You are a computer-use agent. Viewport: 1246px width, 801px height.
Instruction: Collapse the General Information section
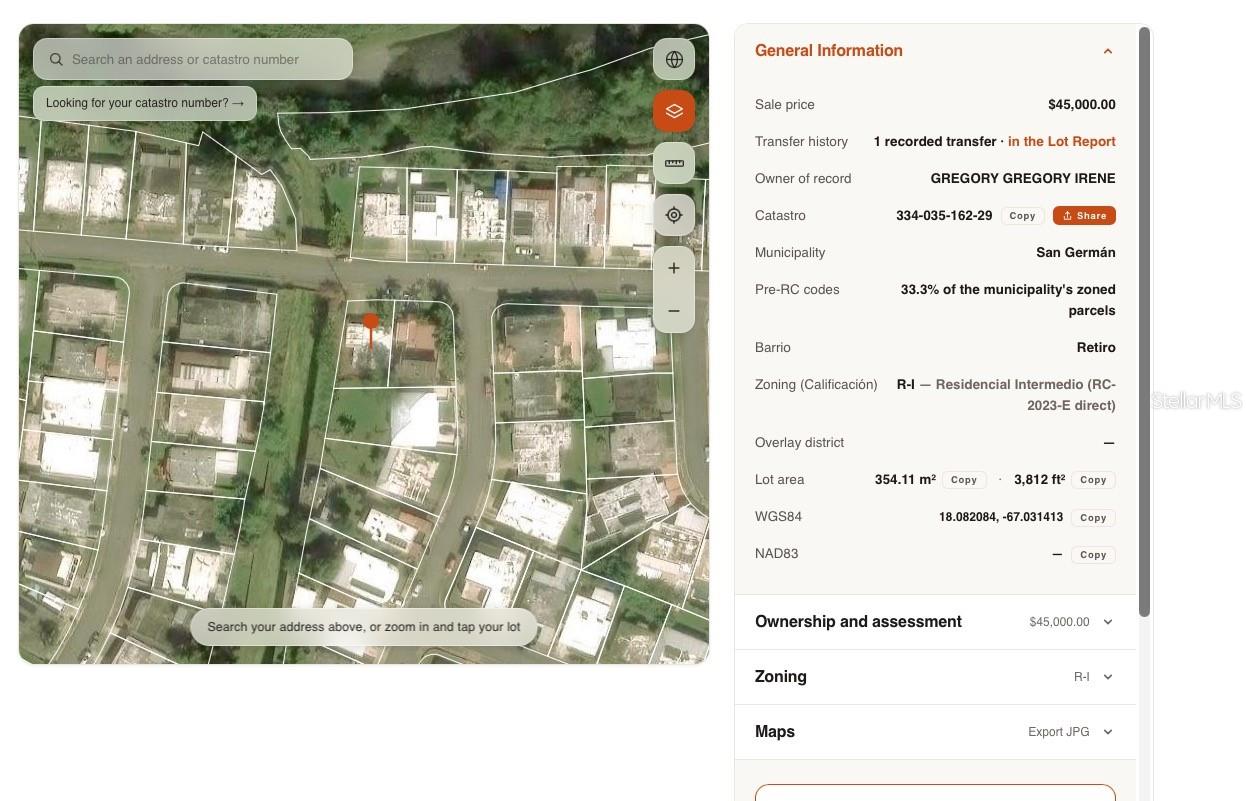(x=1108, y=51)
